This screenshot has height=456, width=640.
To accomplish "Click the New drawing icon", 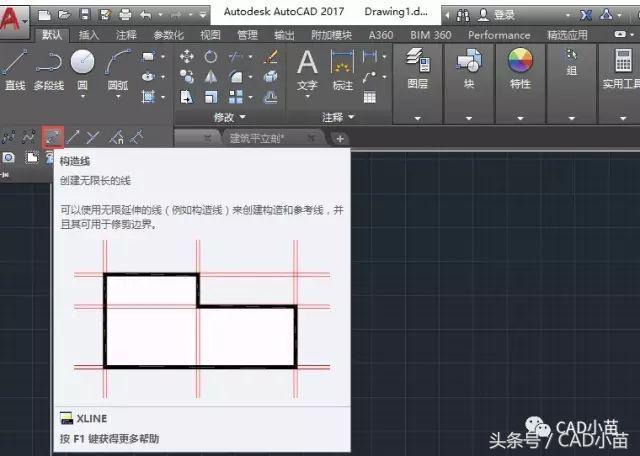I will [44, 16].
